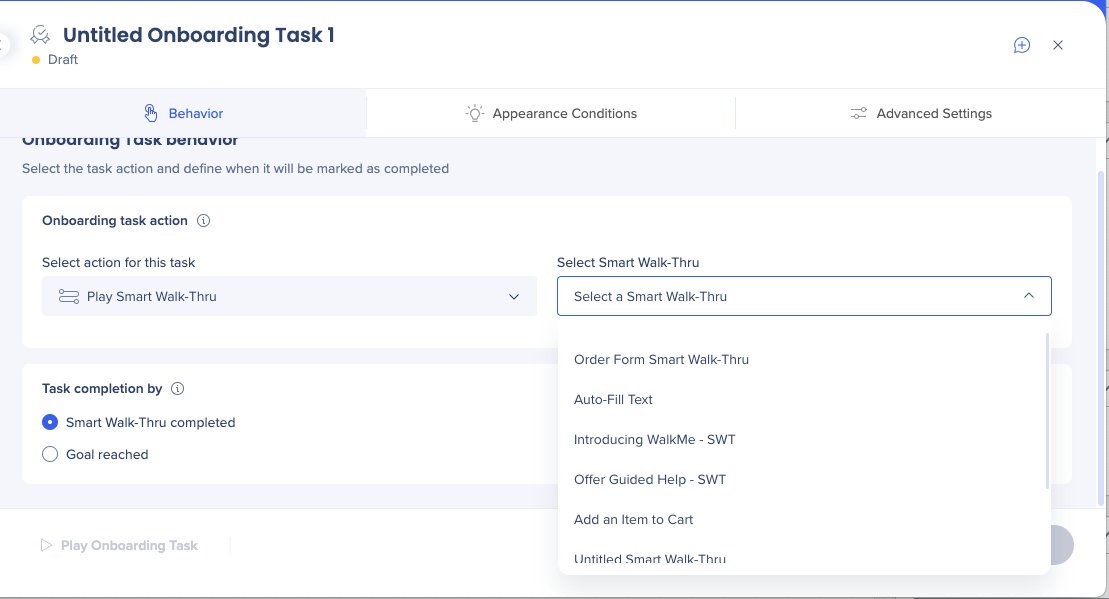Screen dimensions: 1109x599
Task: Choose Offer Guided Help - SWT option
Action: [x=801, y=479]
